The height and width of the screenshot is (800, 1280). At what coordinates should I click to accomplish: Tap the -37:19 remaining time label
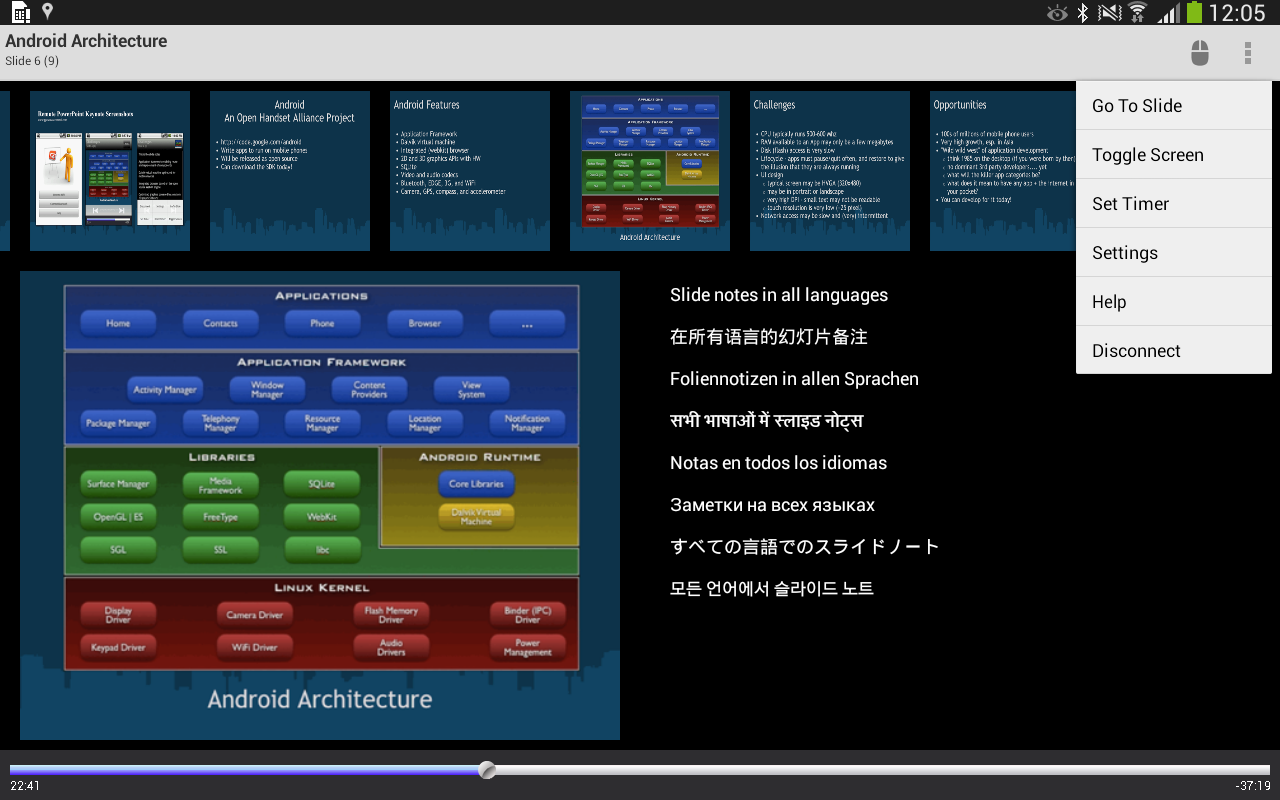coord(1252,786)
